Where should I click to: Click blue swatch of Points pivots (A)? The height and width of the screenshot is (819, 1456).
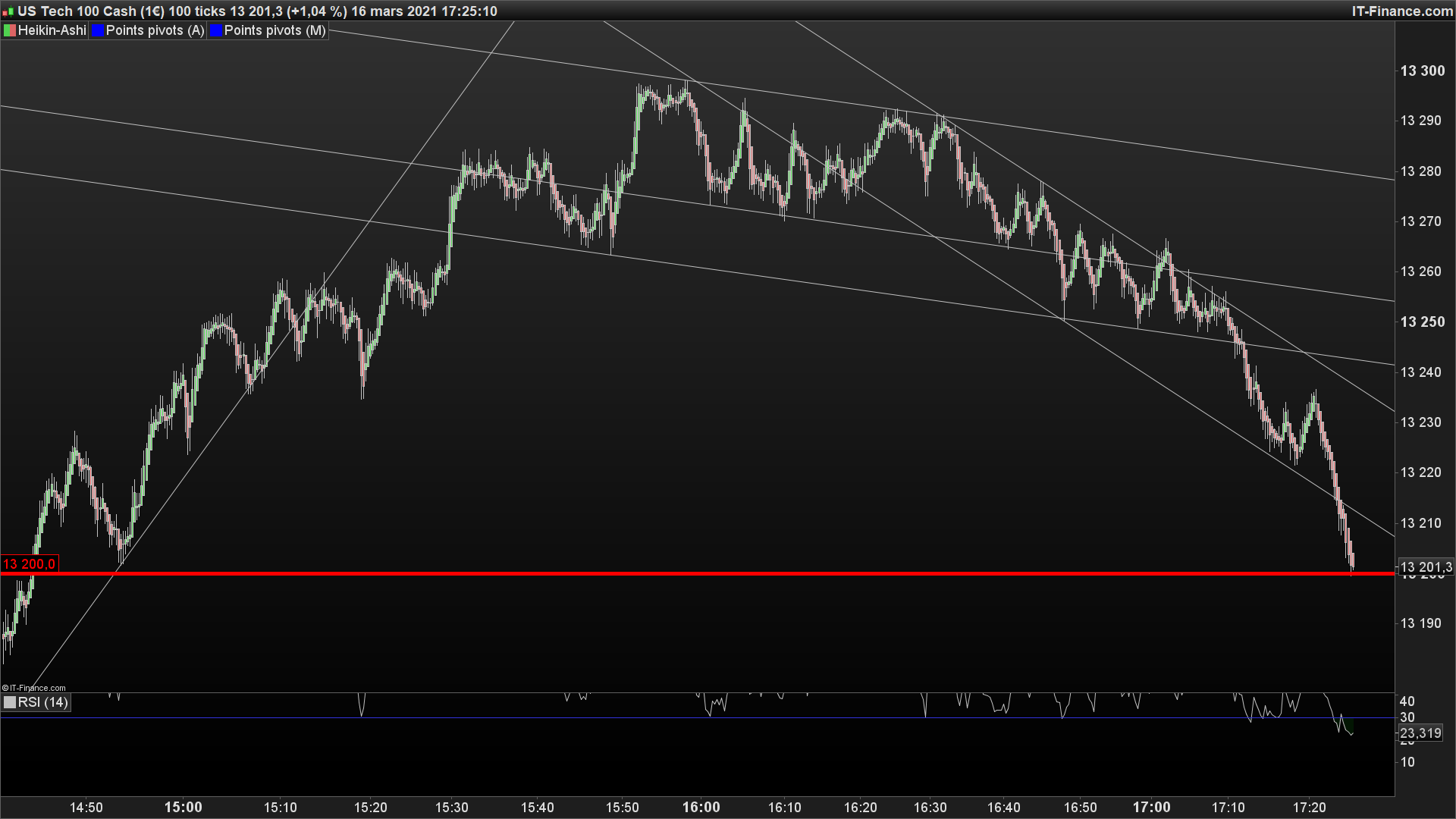point(98,30)
